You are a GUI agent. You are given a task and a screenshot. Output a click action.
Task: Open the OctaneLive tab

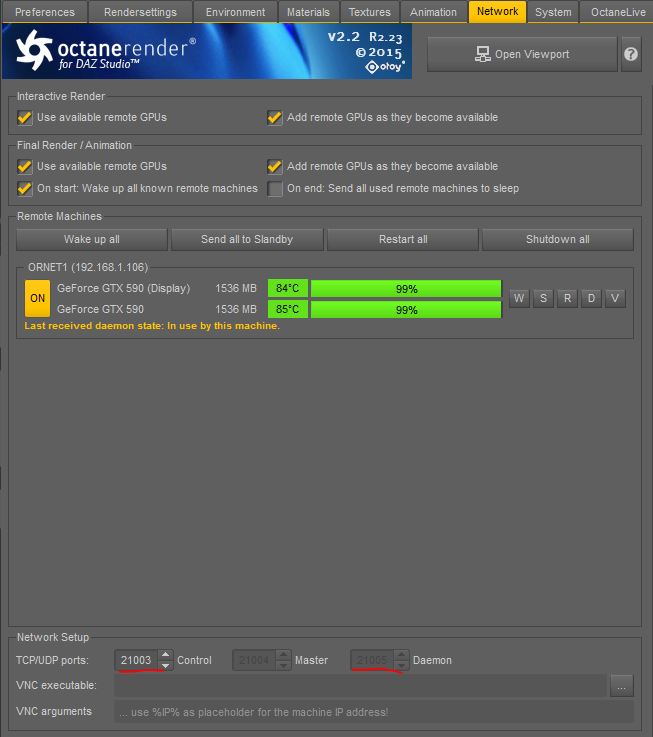pos(617,12)
